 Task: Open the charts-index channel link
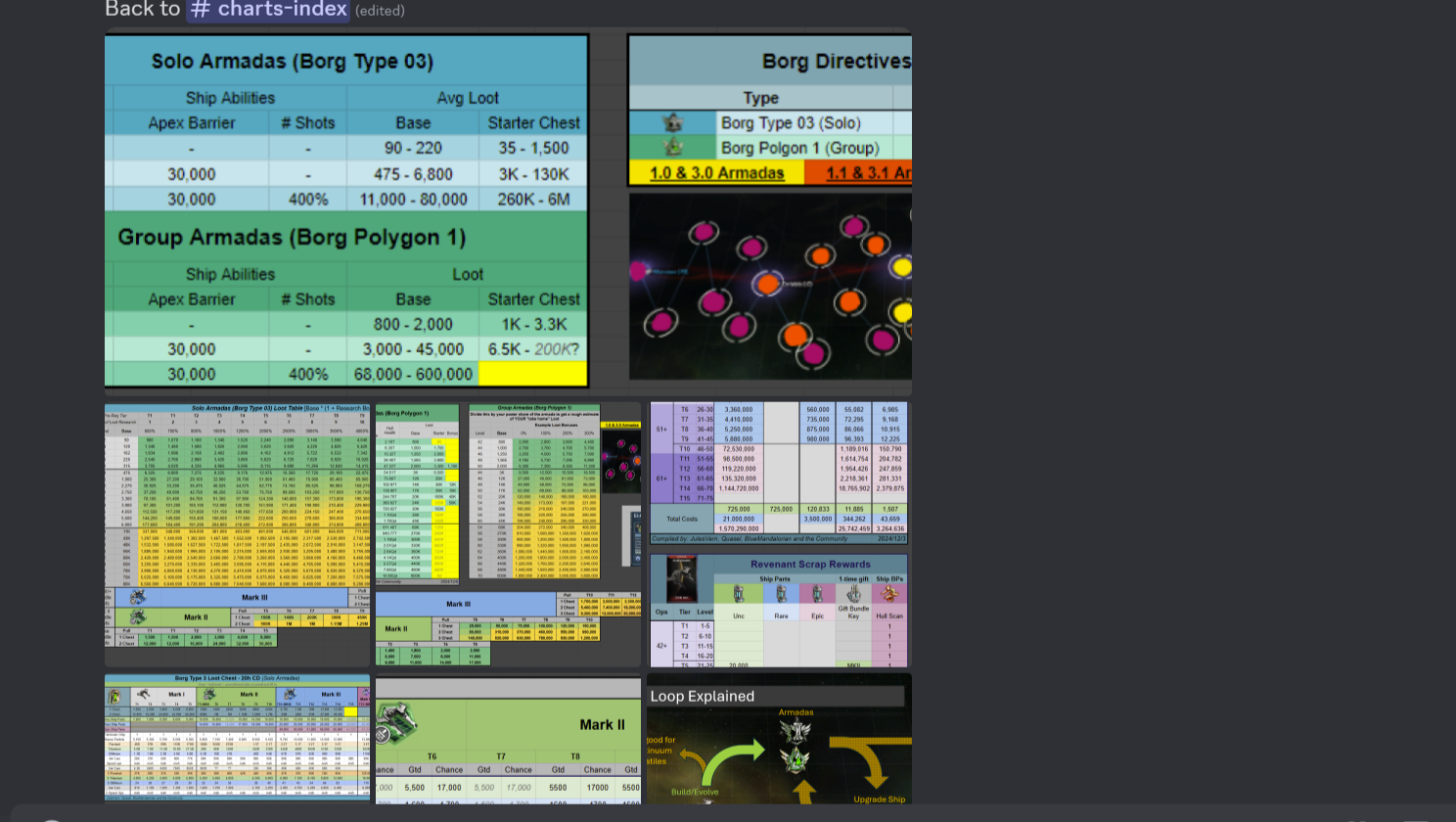pyautogui.click(x=269, y=10)
